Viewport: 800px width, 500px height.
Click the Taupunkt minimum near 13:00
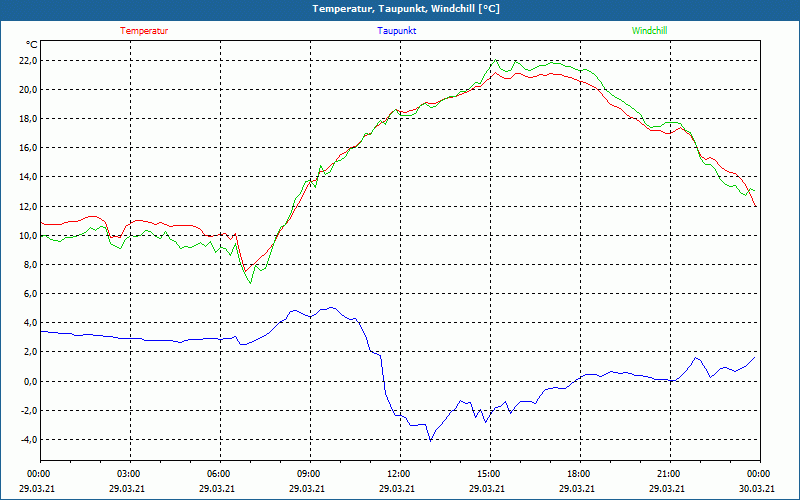coord(430,440)
